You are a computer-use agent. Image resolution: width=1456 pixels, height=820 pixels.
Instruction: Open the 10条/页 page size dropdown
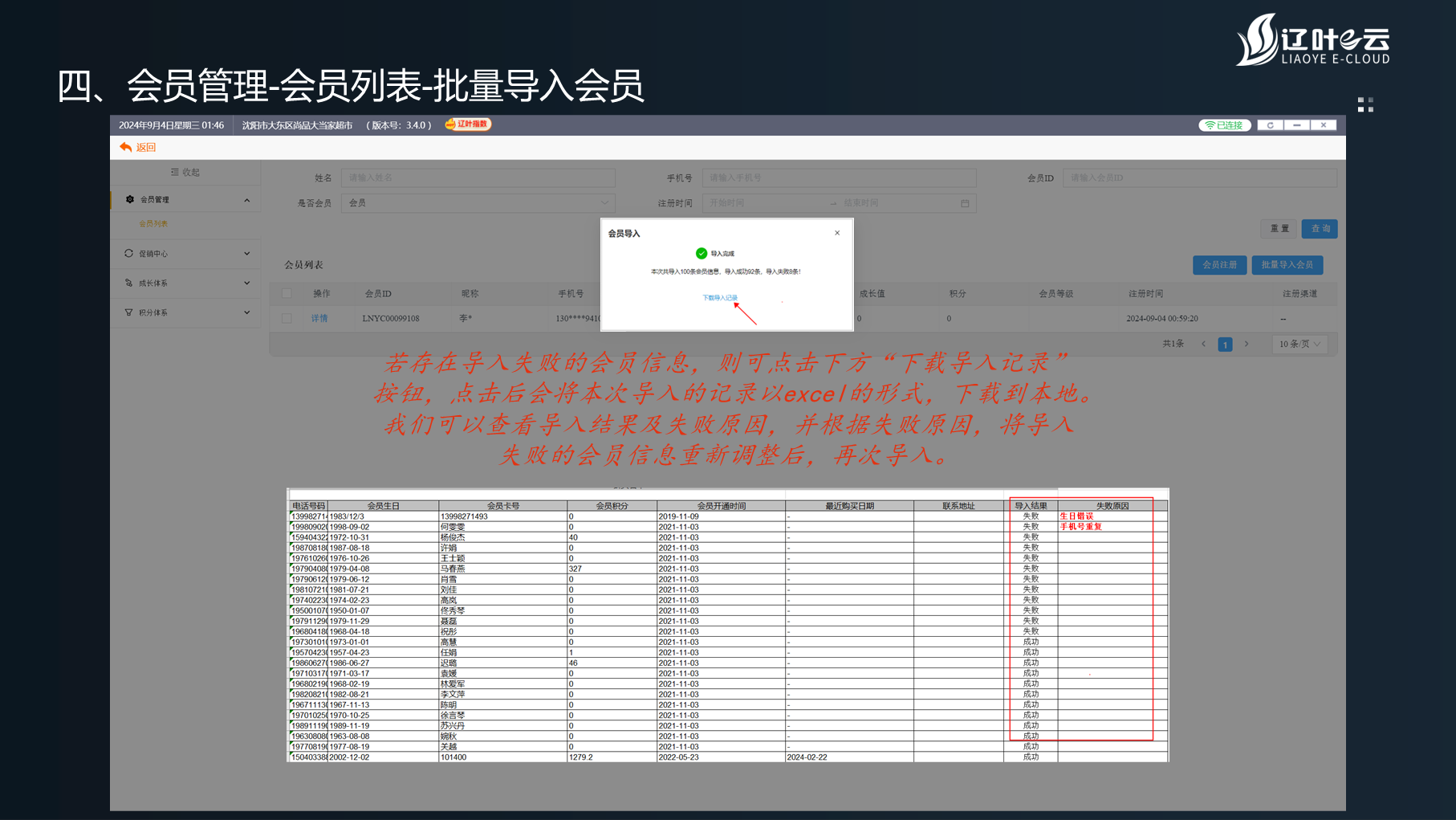click(x=1299, y=344)
